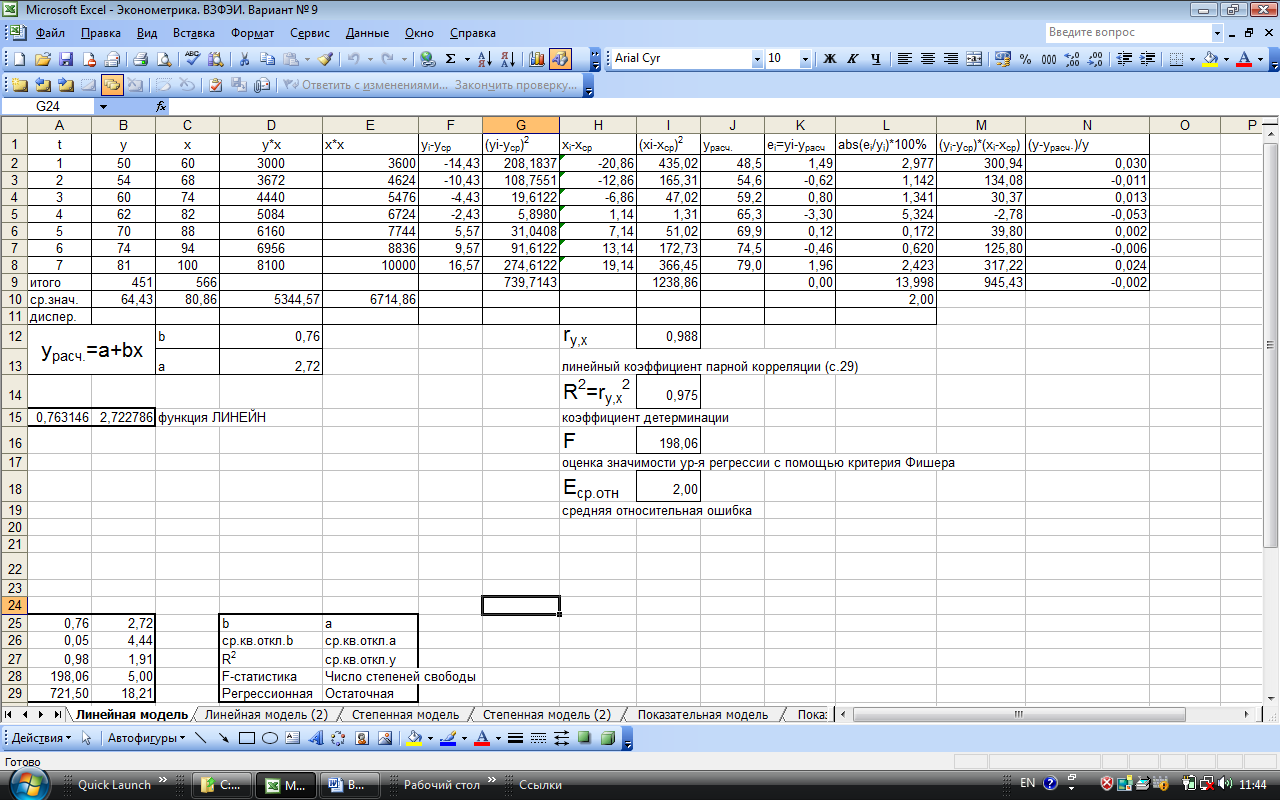Toggle highlighted Show All Comments button
Image resolution: width=1280 pixels, height=800 pixels.
pyautogui.click(x=111, y=85)
